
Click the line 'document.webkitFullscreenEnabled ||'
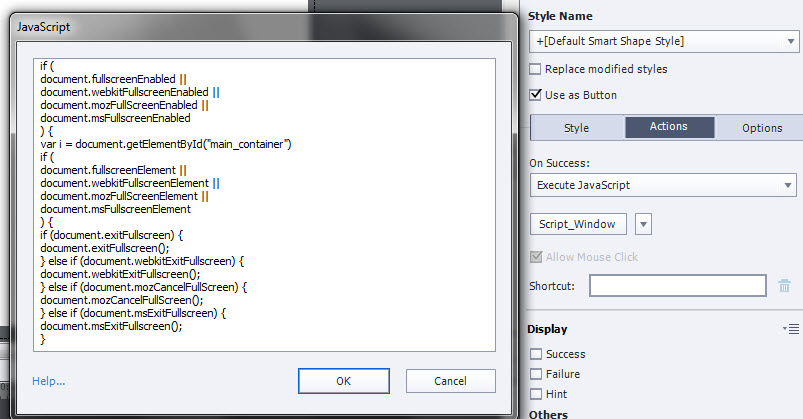coord(130,92)
